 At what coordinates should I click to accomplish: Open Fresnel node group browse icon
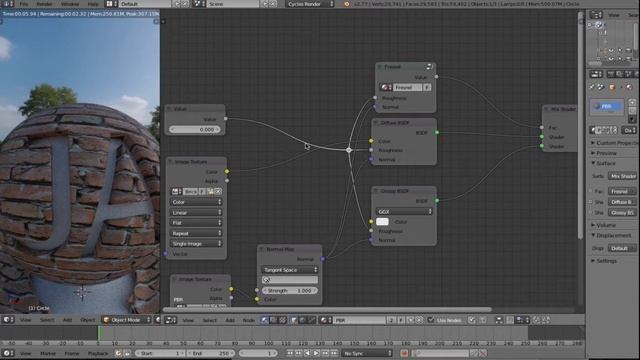pos(386,87)
